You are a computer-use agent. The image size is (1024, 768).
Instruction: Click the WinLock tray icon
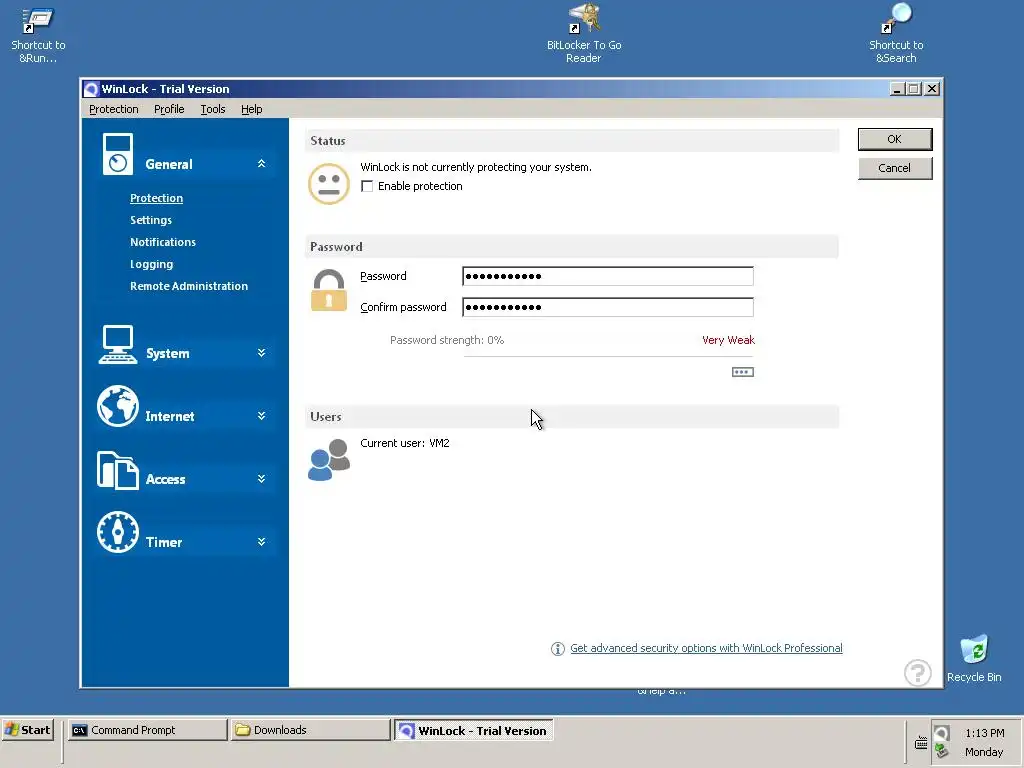pyautogui.click(x=941, y=733)
